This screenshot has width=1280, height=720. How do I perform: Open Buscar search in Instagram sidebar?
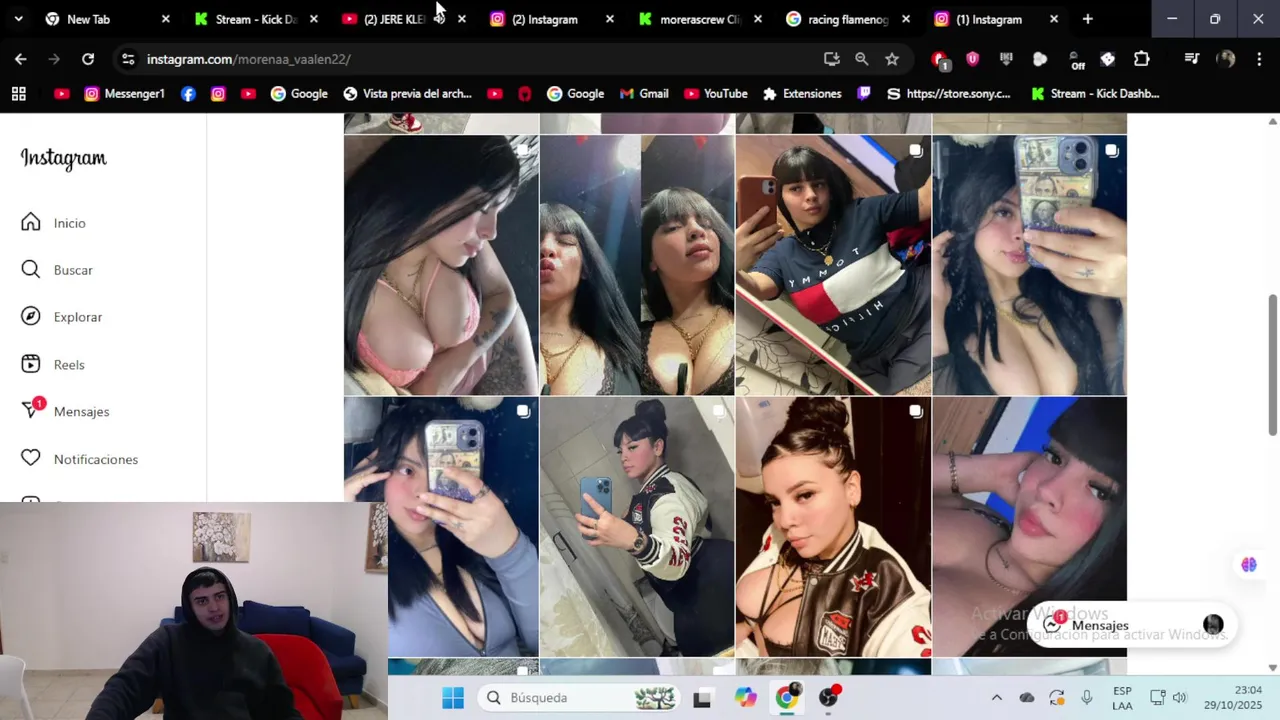[x=58, y=270]
